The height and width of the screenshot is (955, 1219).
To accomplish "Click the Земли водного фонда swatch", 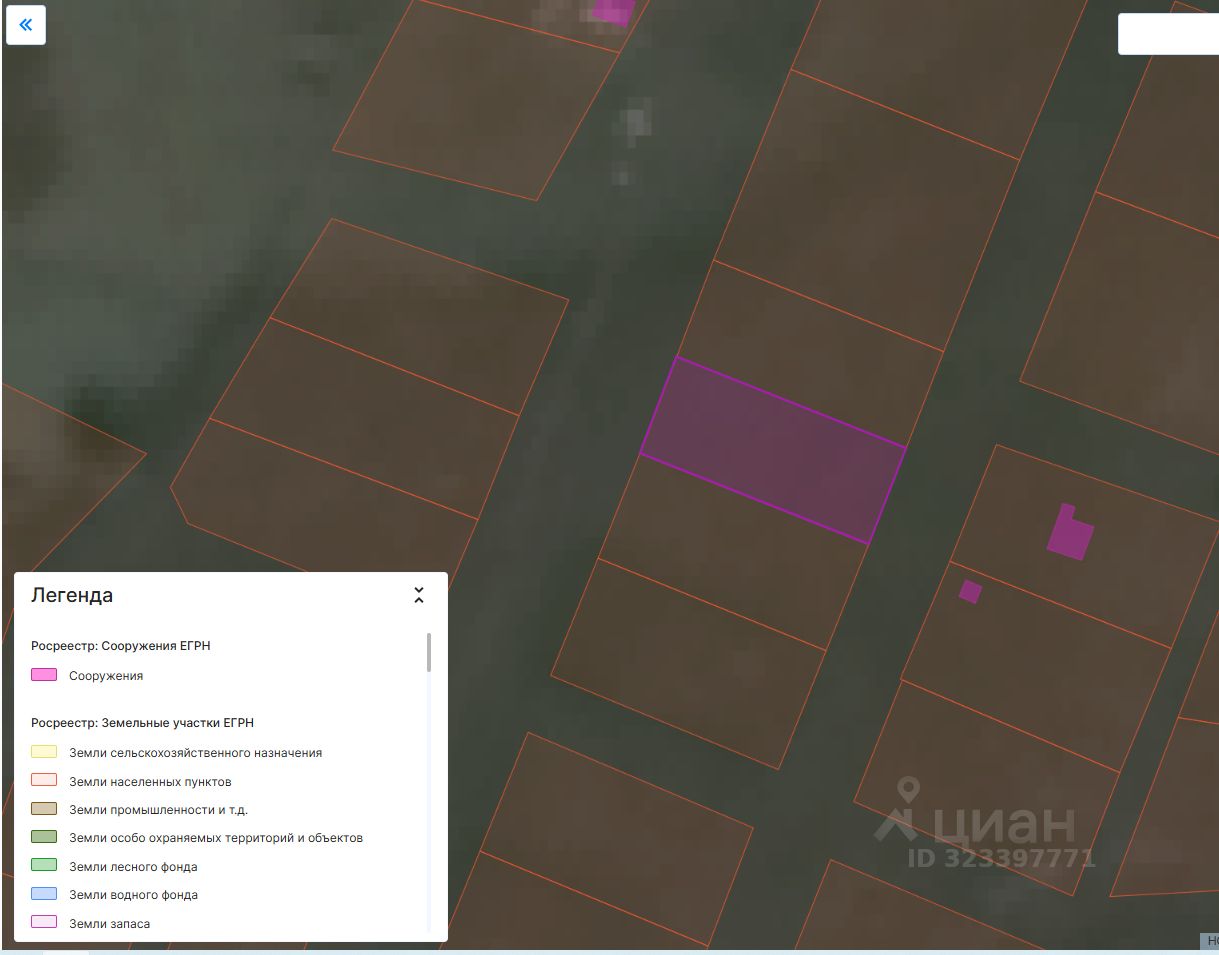I will coord(44,894).
